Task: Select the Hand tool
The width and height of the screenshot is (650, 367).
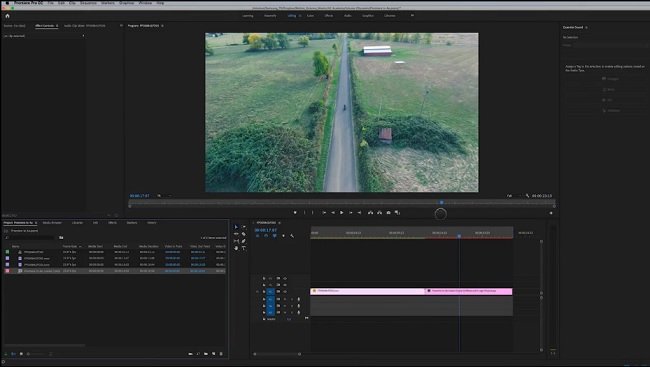Action: click(236, 248)
